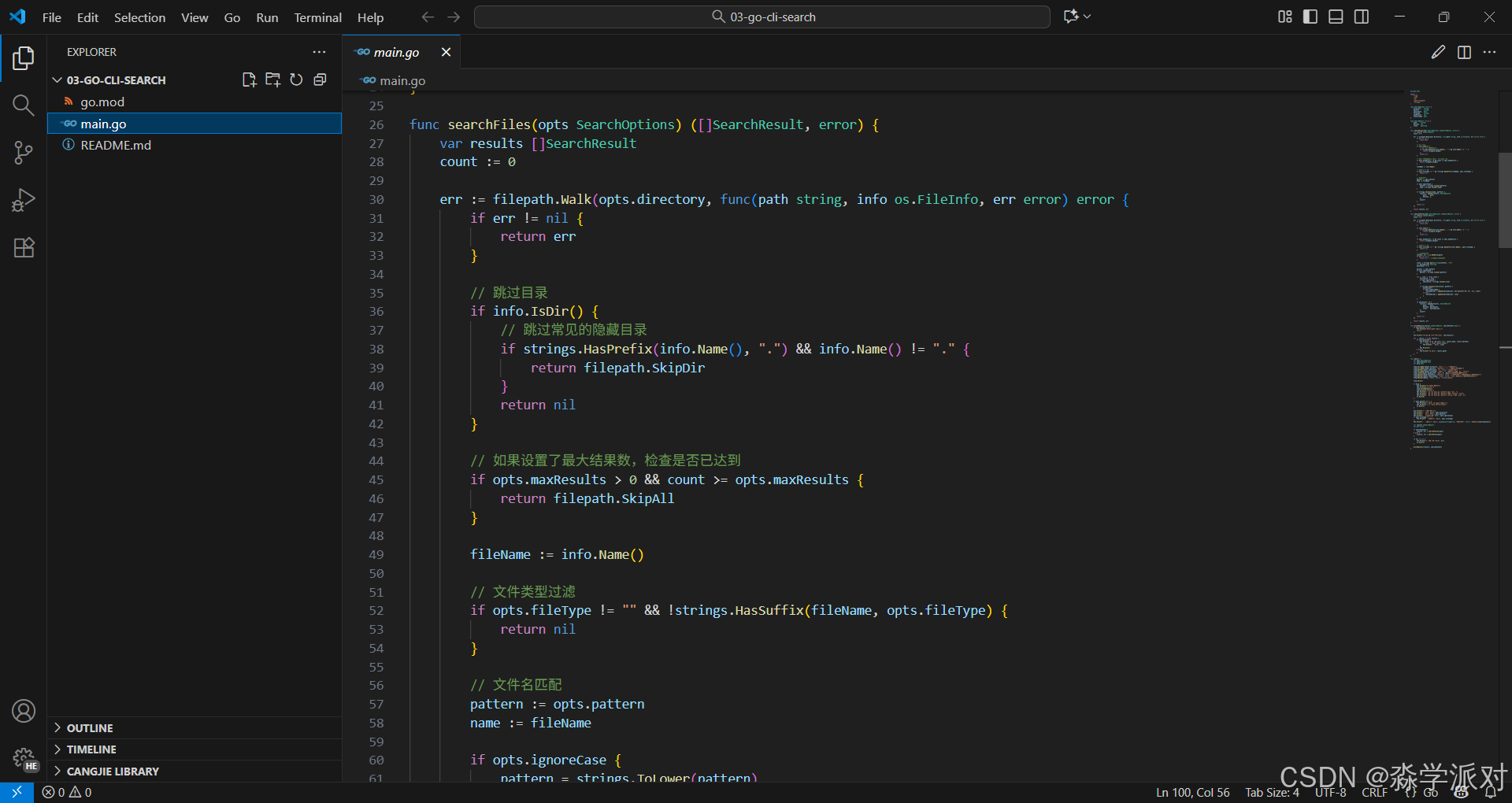The height and width of the screenshot is (803, 1512).
Task: Expand the TIMELINE section
Action: (195, 749)
